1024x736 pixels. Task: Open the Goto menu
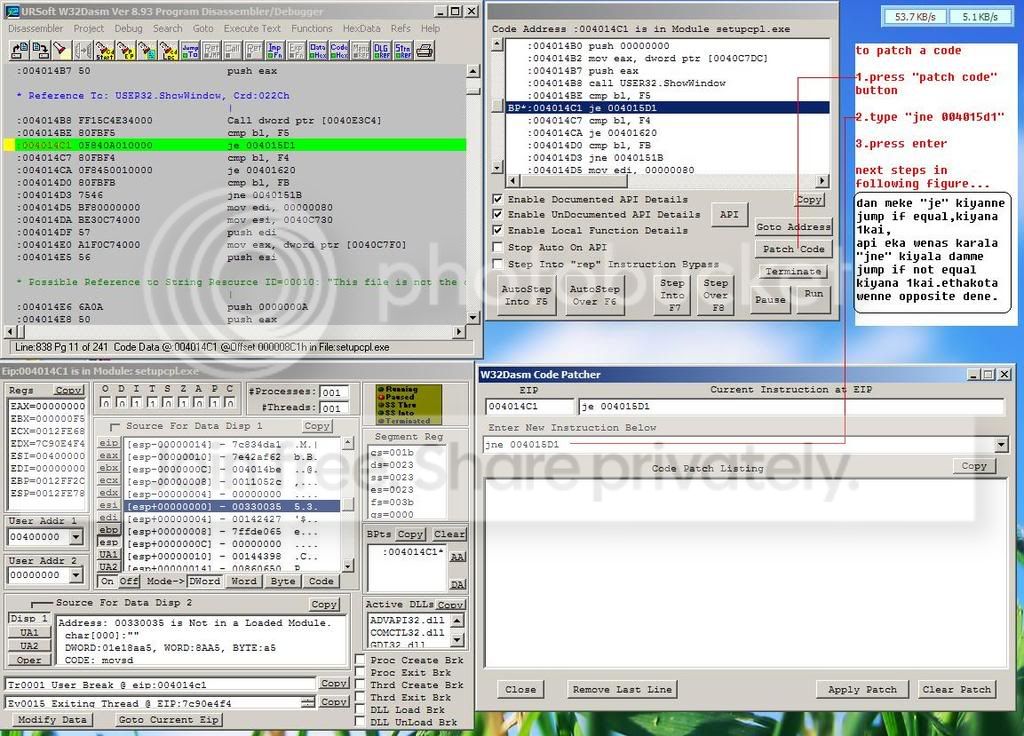(203, 29)
